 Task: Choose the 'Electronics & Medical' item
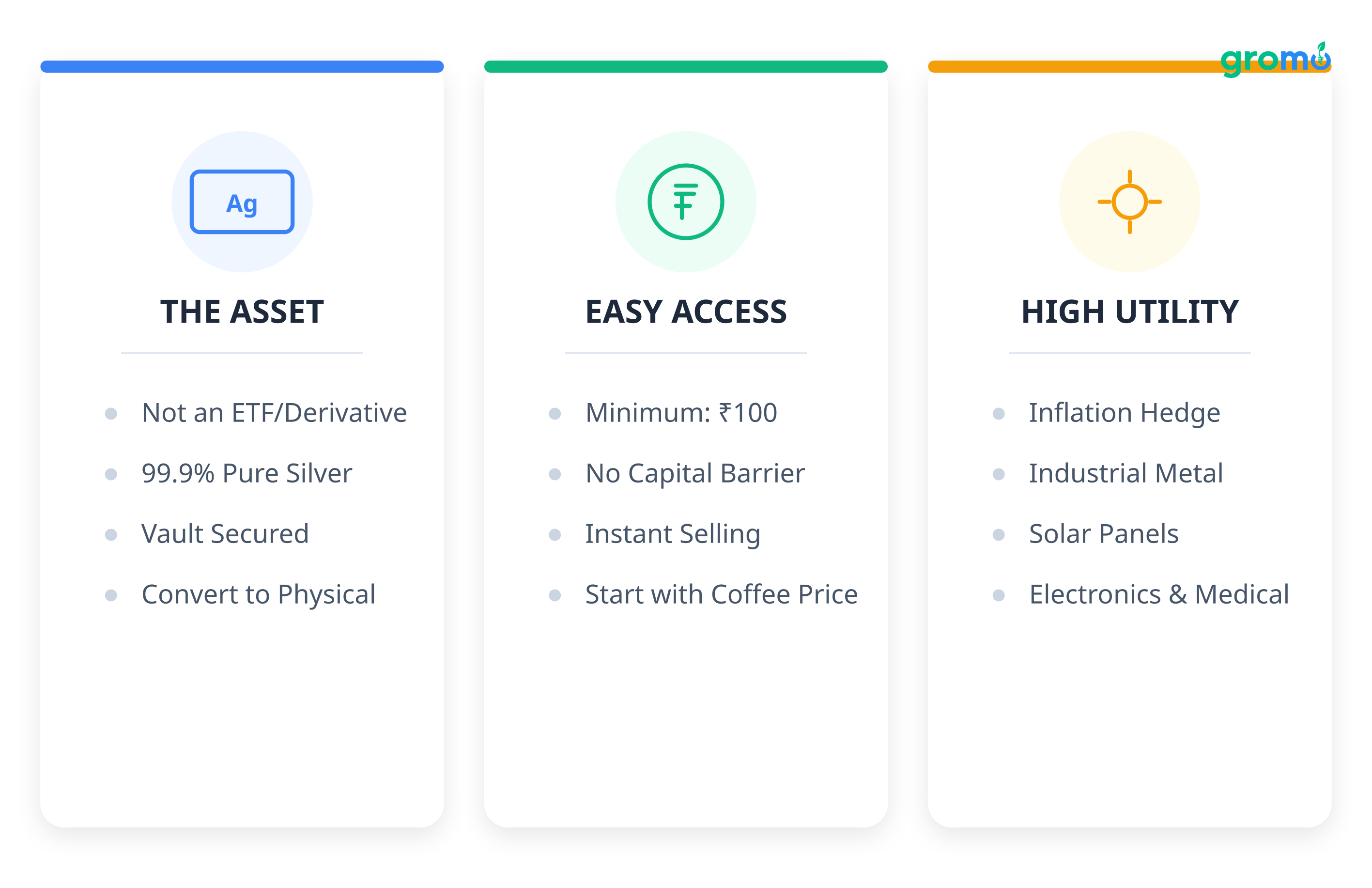click(x=1159, y=594)
